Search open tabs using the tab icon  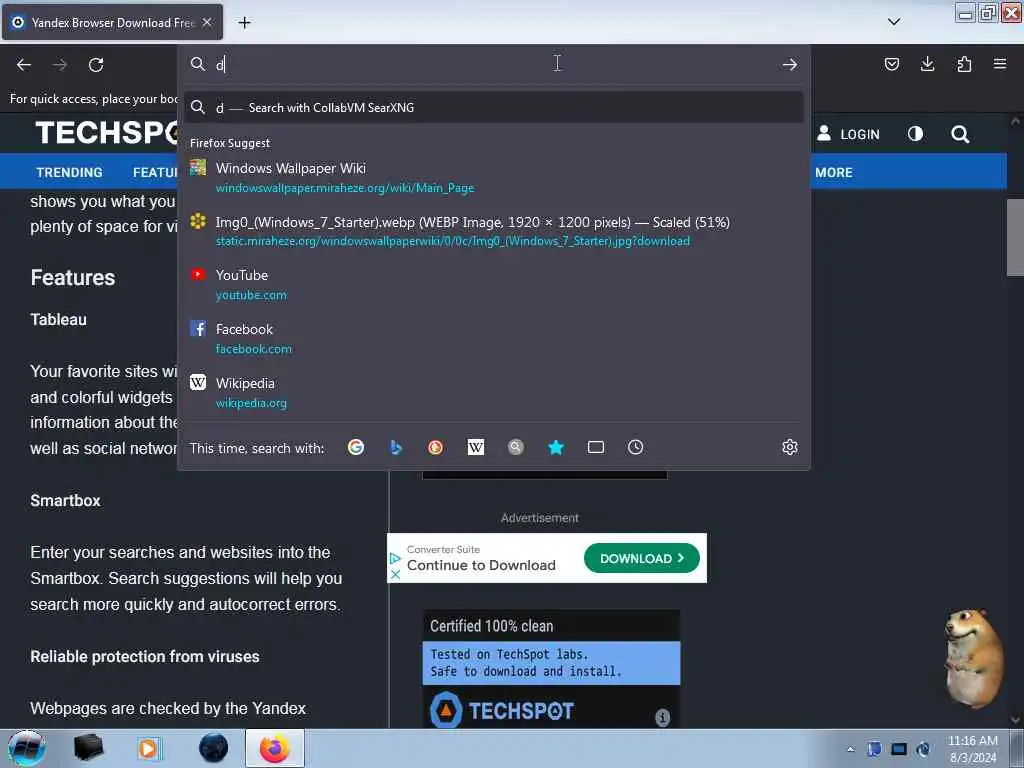point(596,447)
